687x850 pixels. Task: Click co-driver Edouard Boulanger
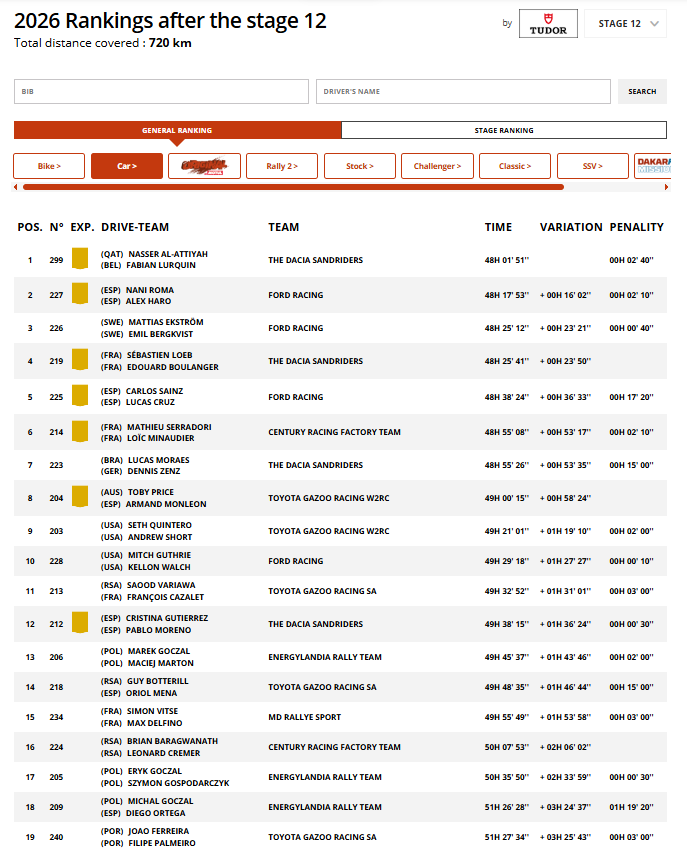click(173, 367)
